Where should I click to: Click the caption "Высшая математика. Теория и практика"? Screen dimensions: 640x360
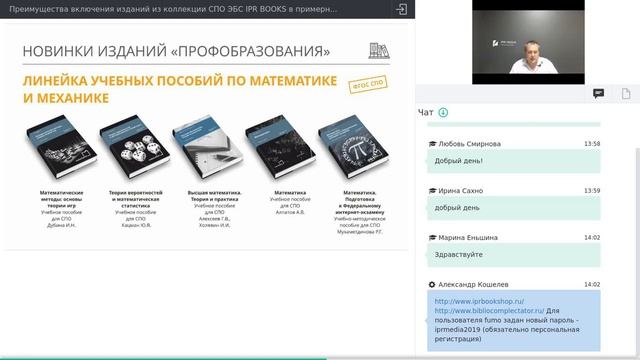pos(214,196)
